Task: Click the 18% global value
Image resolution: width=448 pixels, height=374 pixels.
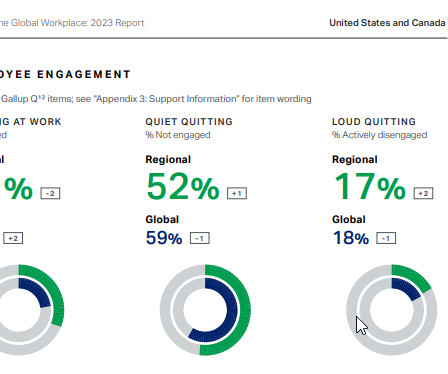Action: (351, 238)
